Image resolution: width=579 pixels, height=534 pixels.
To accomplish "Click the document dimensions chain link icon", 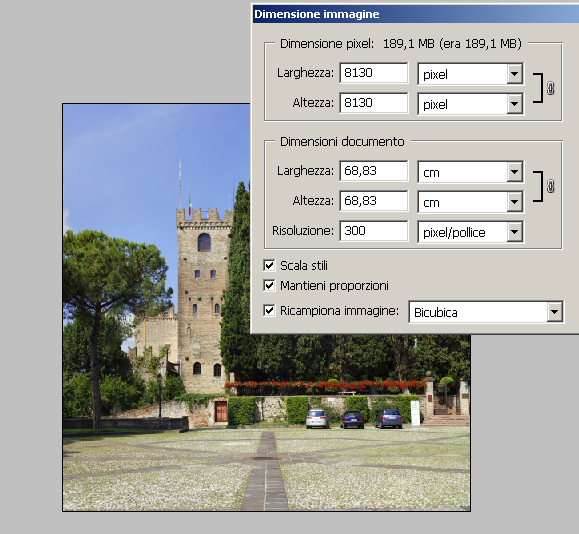I will pyautogui.click(x=550, y=186).
